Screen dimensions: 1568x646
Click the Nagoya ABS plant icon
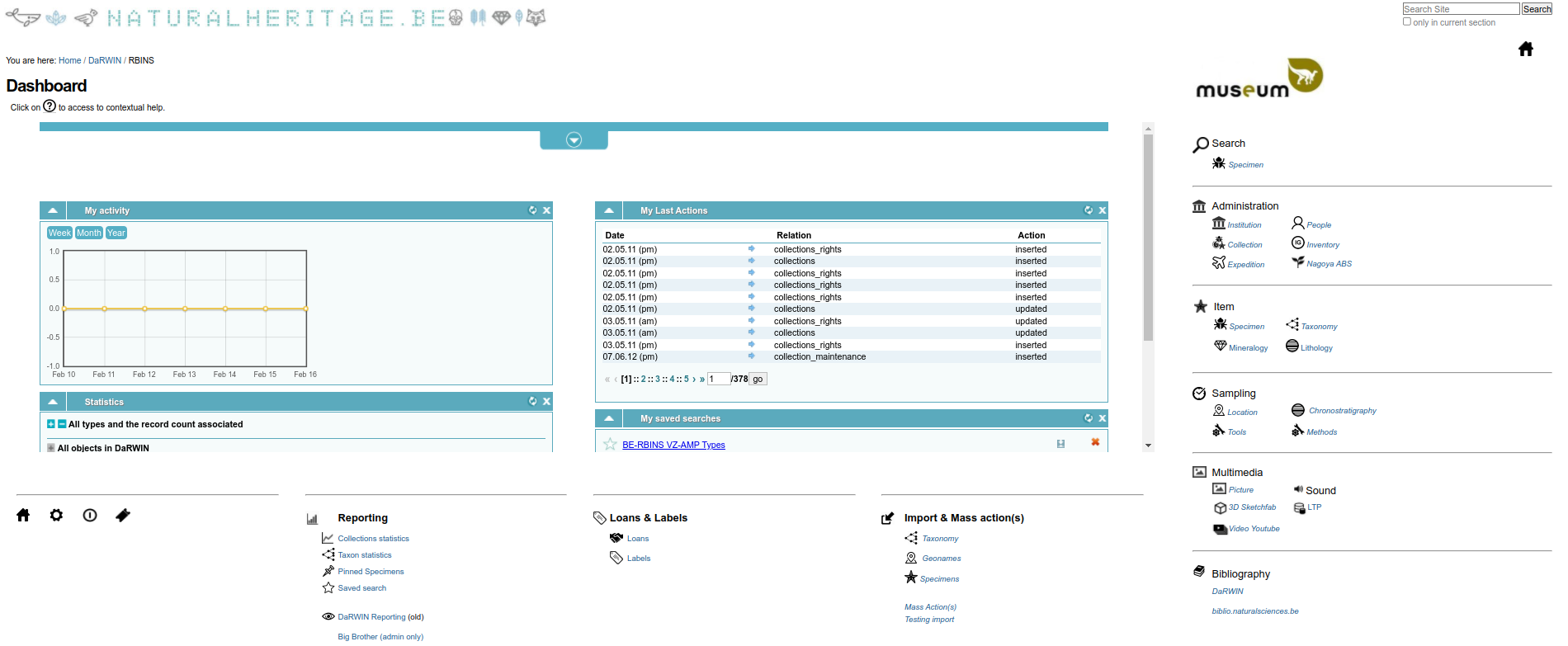(1297, 262)
